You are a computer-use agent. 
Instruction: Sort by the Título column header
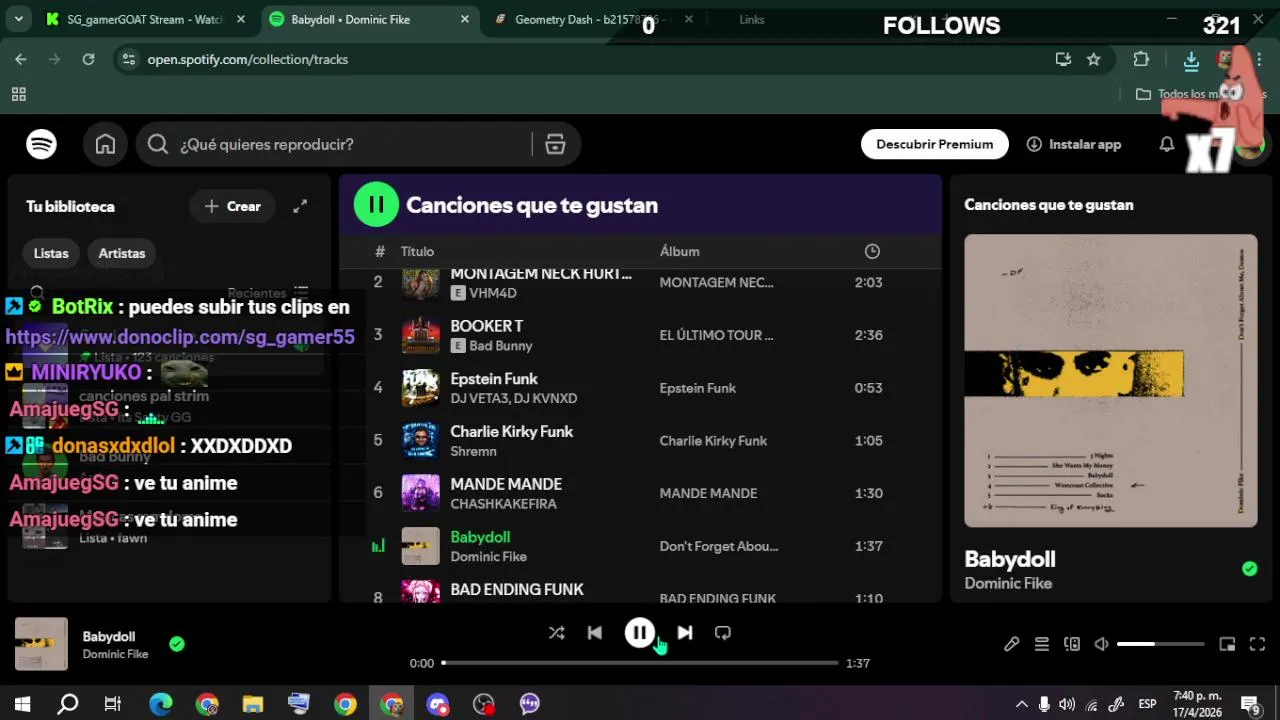pos(417,251)
